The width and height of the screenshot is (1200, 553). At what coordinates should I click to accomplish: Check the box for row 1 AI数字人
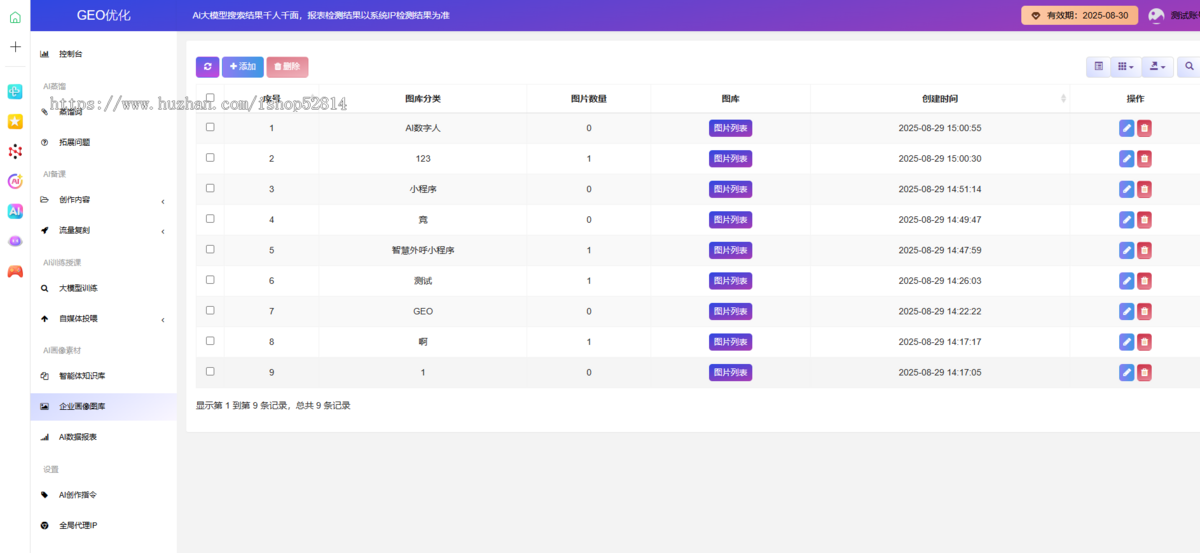(210, 127)
